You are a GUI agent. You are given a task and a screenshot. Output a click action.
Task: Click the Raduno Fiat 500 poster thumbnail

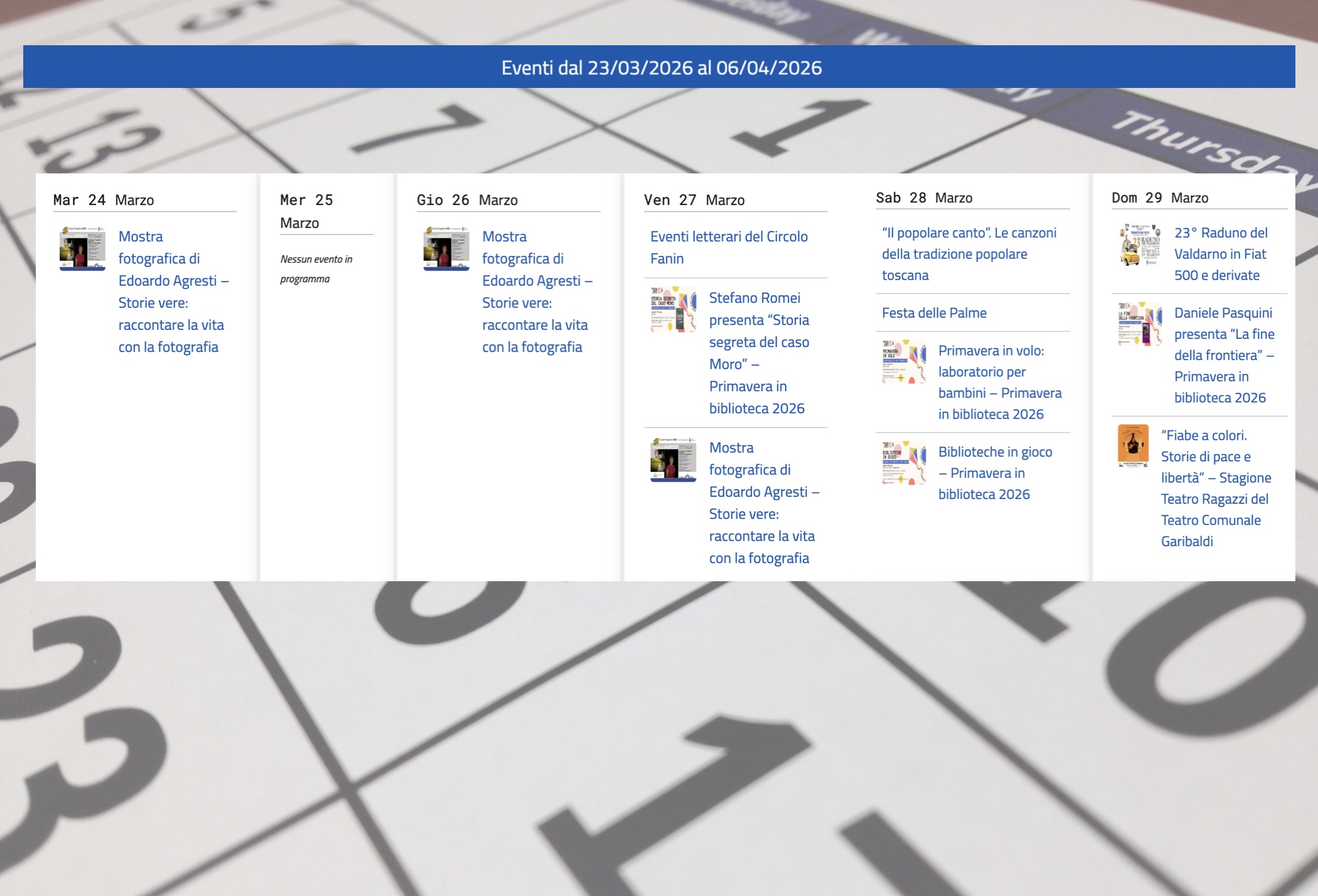(1140, 245)
